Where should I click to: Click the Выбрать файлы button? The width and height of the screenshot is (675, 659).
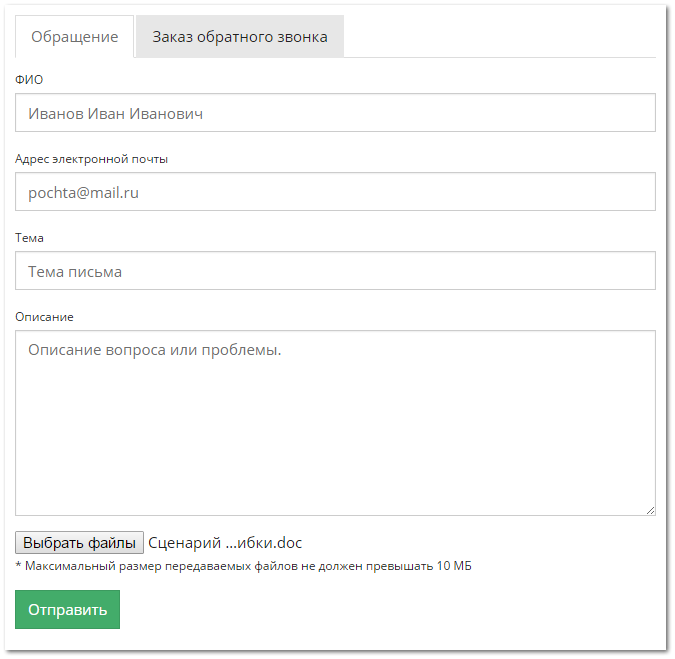79,543
